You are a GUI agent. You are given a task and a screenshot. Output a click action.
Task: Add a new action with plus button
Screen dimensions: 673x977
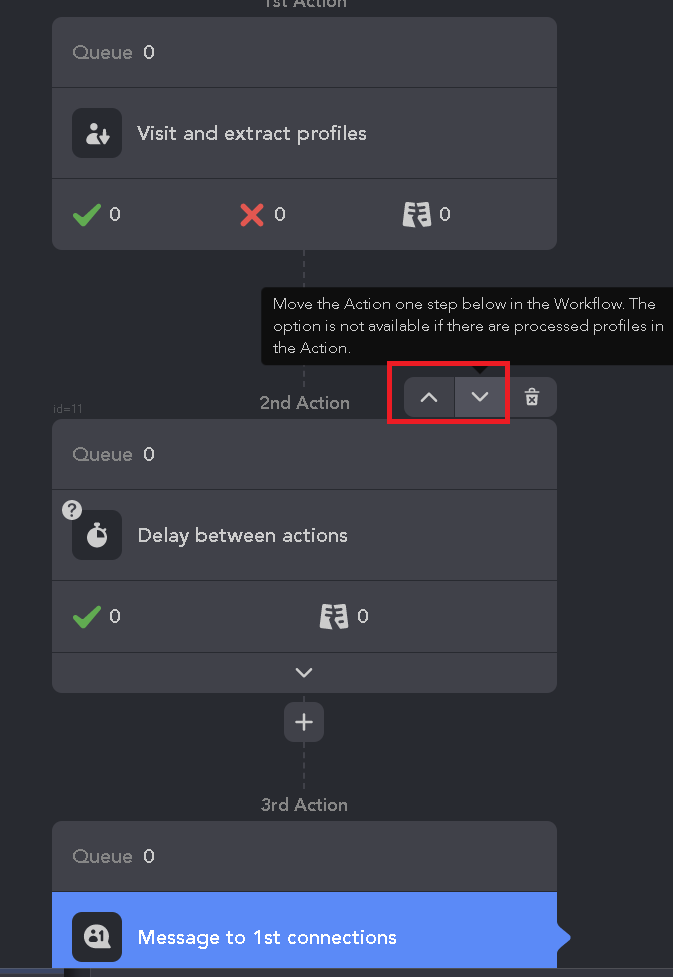tap(304, 722)
